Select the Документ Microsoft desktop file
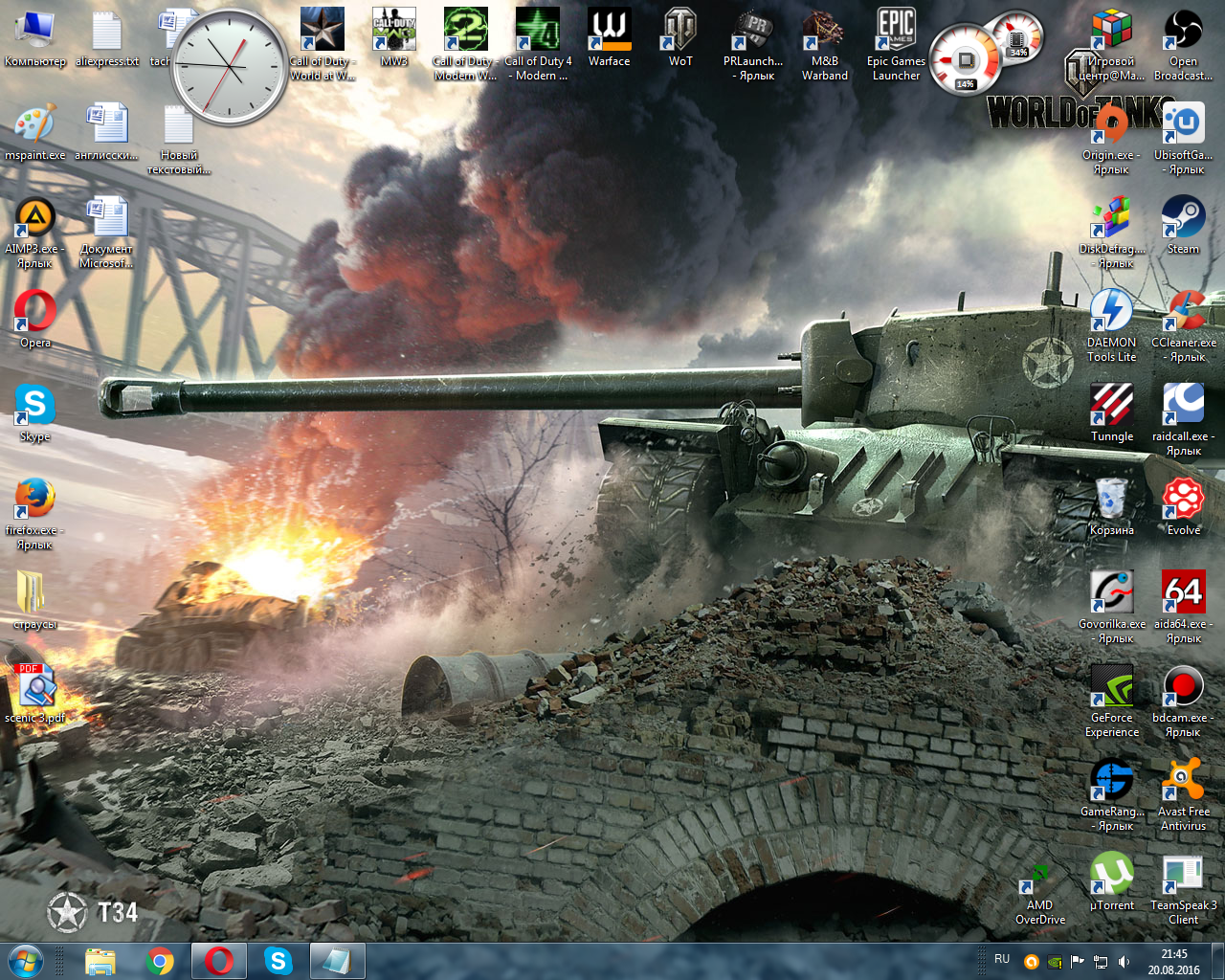 click(x=107, y=234)
